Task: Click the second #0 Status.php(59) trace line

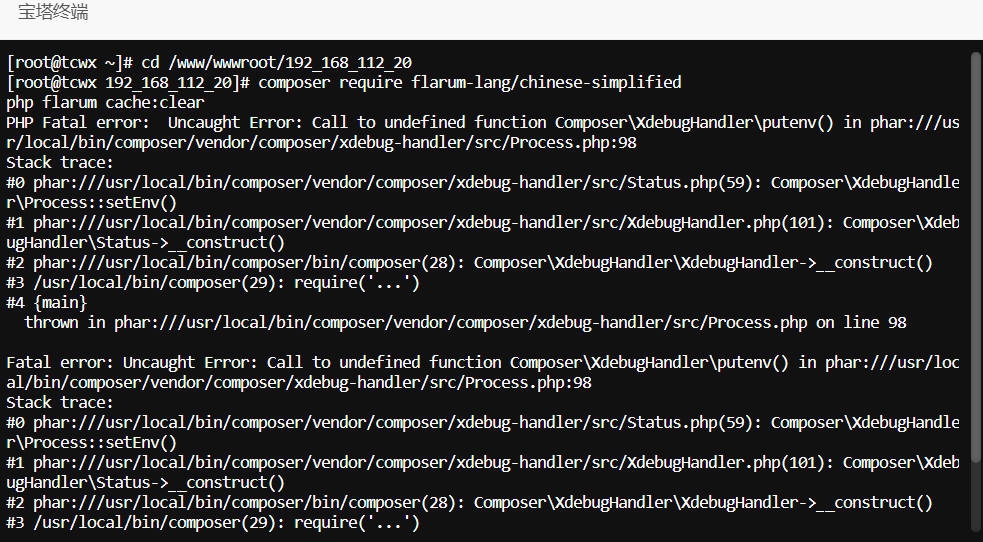Action: (x=483, y=432)
